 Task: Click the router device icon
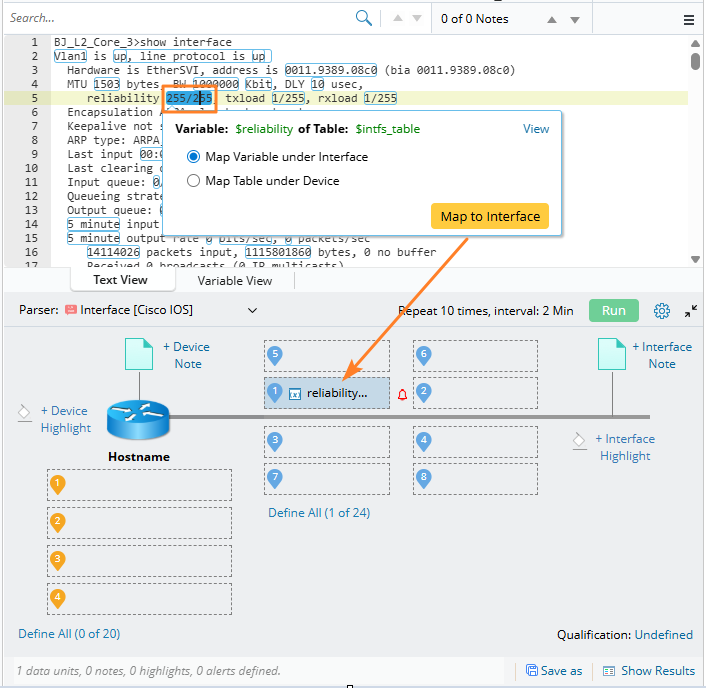138,418
